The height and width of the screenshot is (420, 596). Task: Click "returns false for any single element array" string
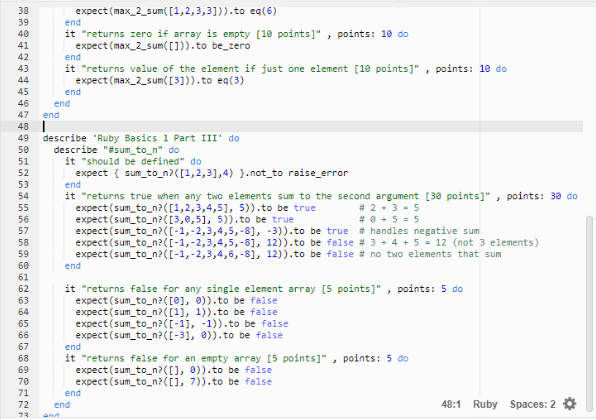[231, 288]
